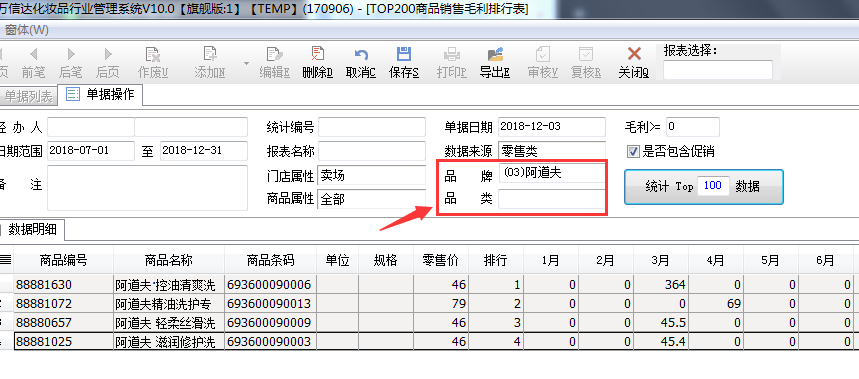Click the March value 364 cell
Viewport: 859px width, 379px height.
pyautogui.click(x=661, y=285)
